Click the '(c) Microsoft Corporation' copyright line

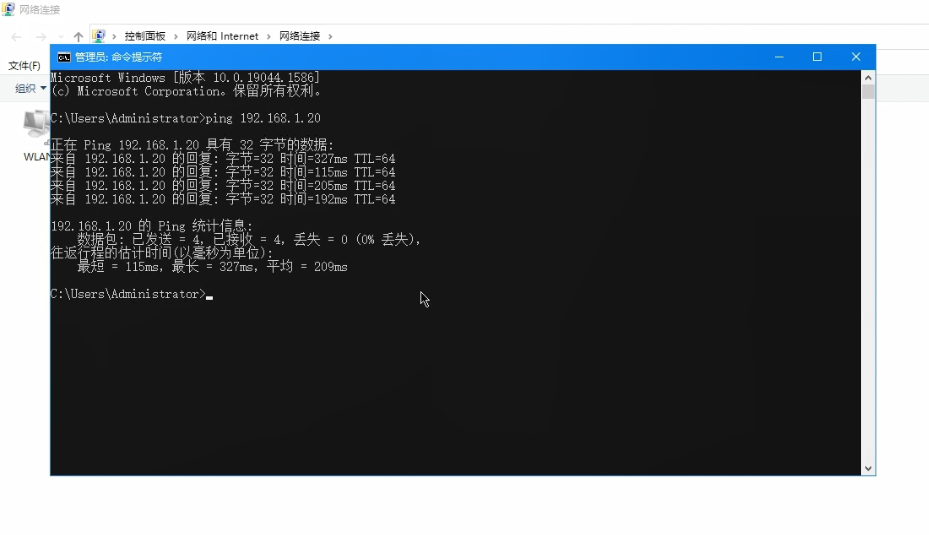click(187, 91)
